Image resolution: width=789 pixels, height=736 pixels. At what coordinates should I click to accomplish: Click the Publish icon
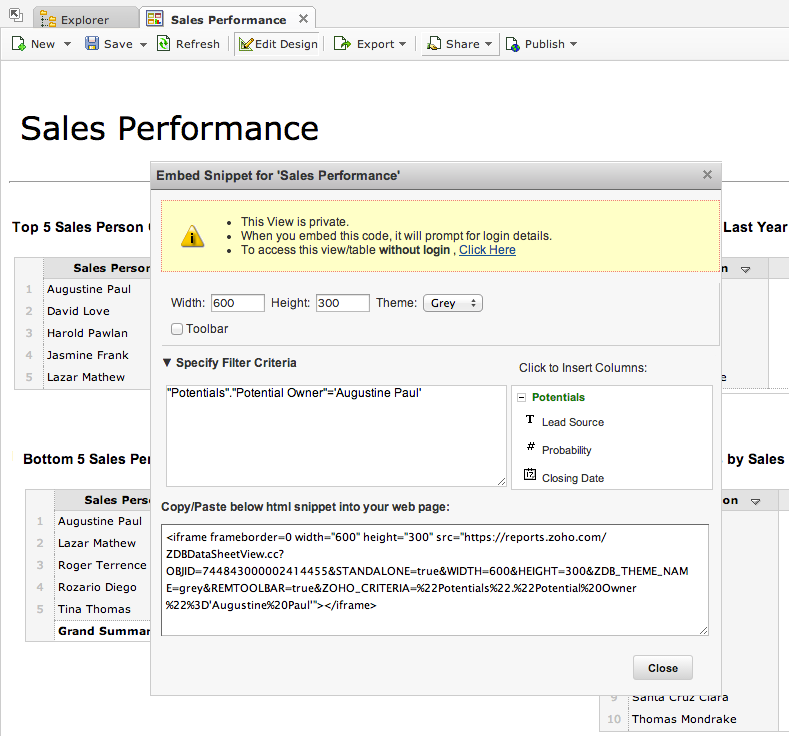(512, 44)
